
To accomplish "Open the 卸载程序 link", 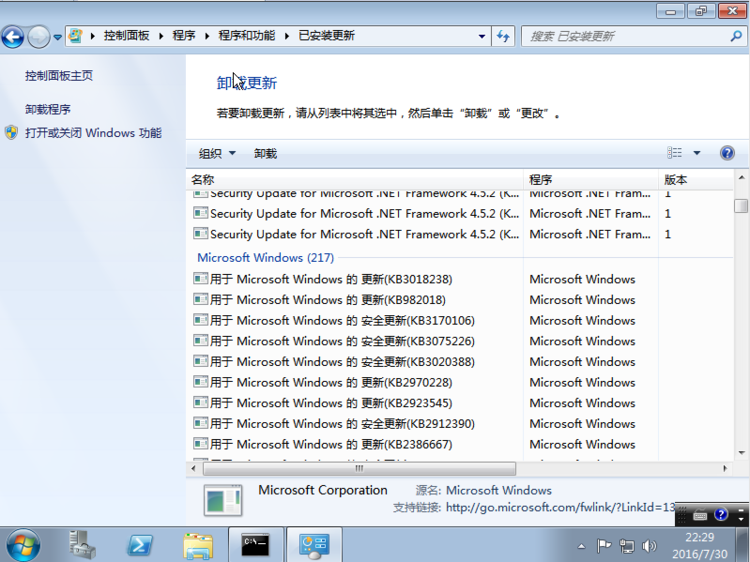I will [47, 110].
